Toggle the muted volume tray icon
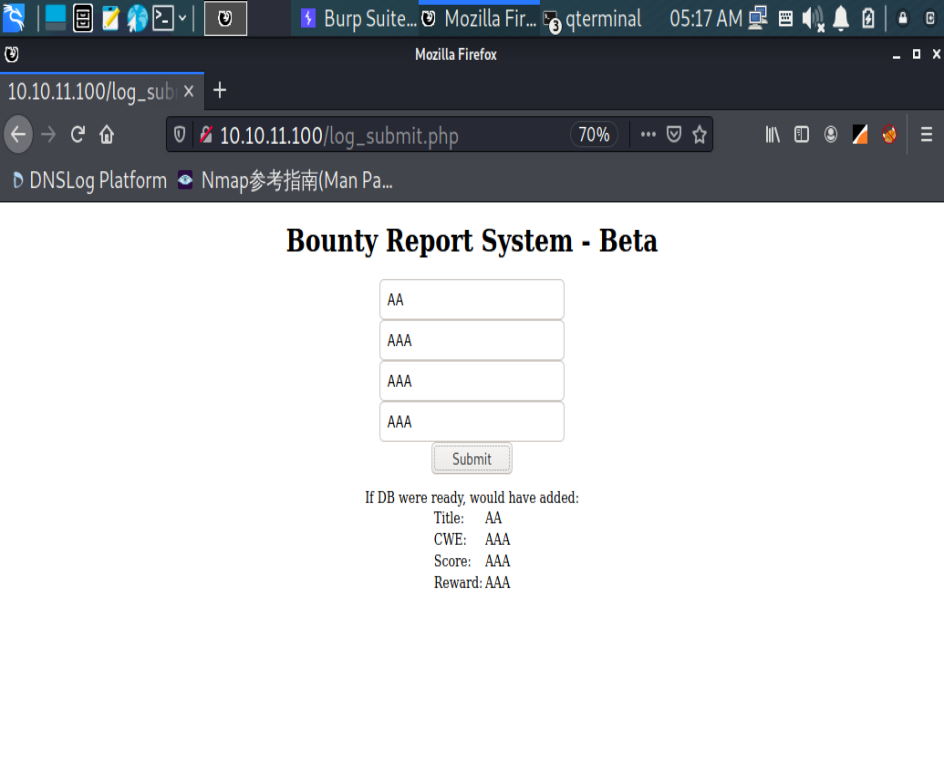944x776 pixels. coord(813,19)
